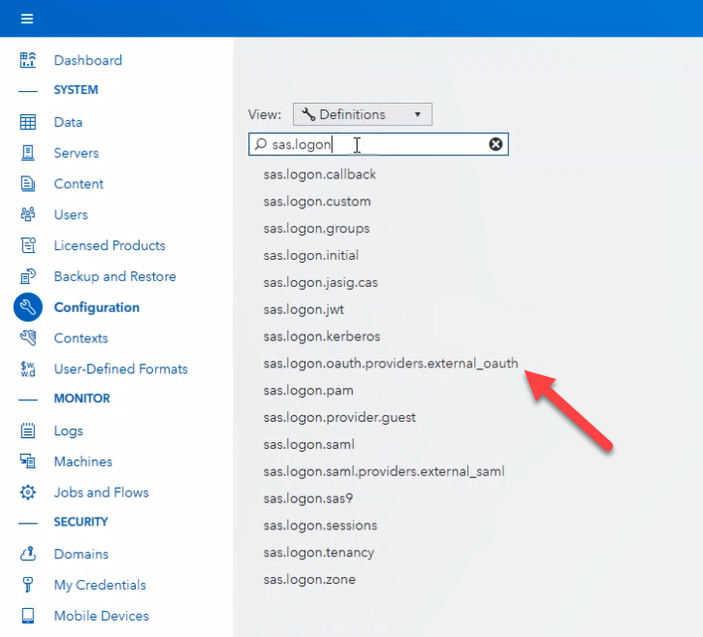Go to the Machines label
The image size is (703, 637).
[x=83, y=461]
